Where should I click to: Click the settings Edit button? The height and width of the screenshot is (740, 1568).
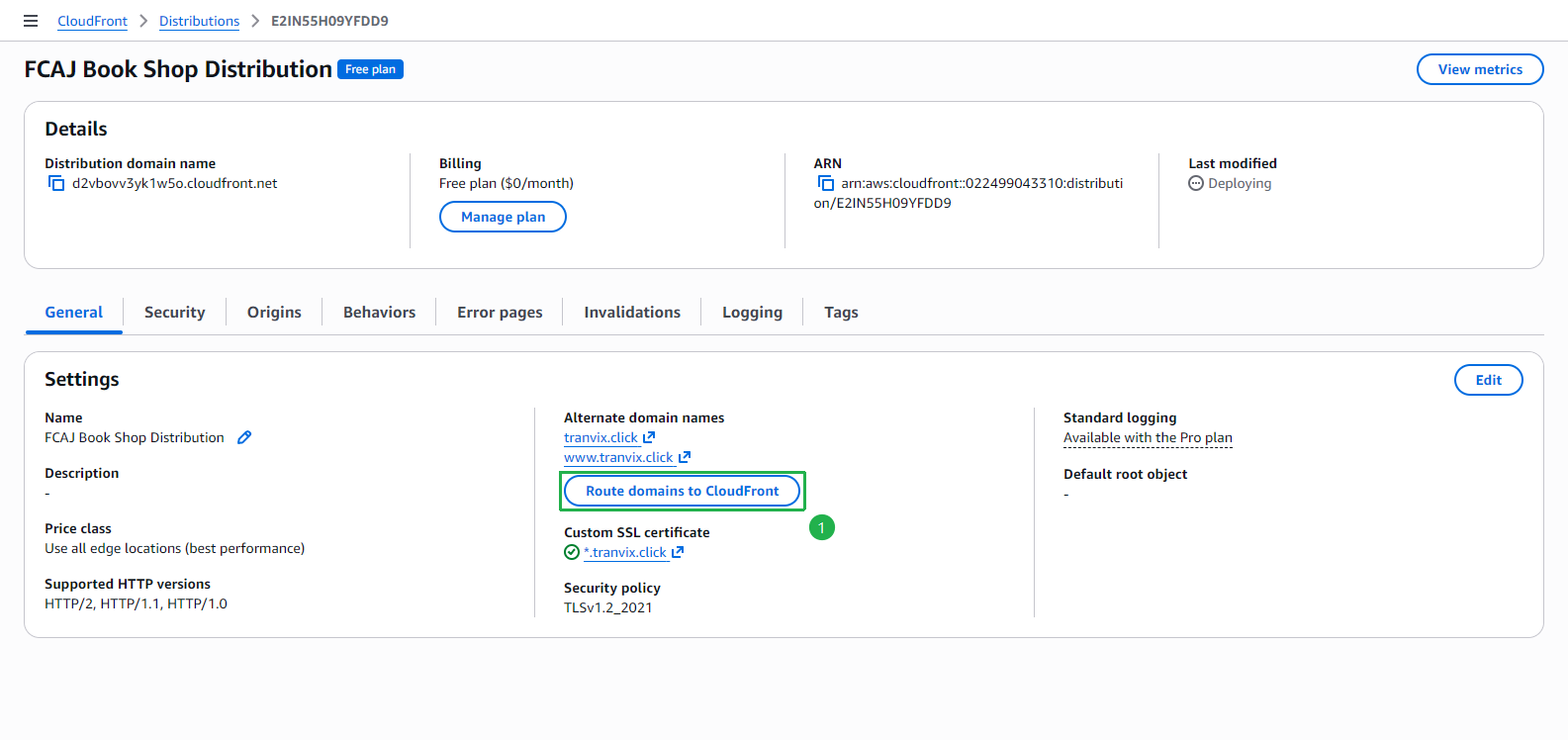[x=1489, y=380]
